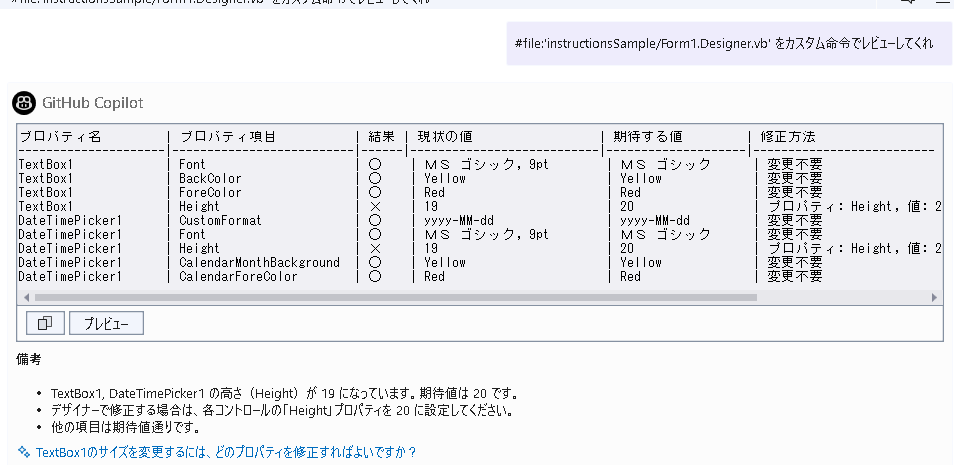Click the remark 他の項目は期待値通りです
The image size is (954, 465).
(126, 427)
